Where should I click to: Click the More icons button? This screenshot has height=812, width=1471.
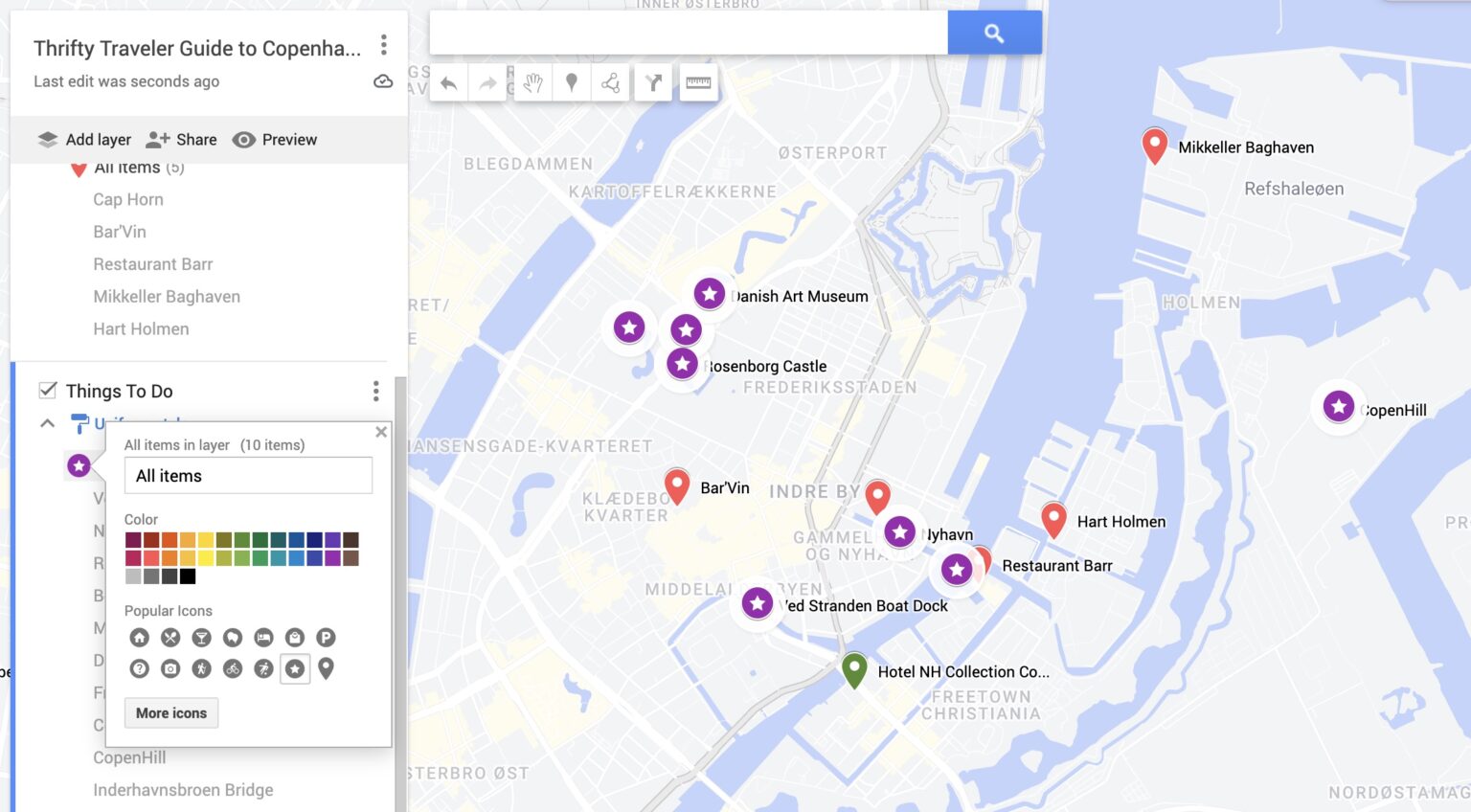click(171, 712)
